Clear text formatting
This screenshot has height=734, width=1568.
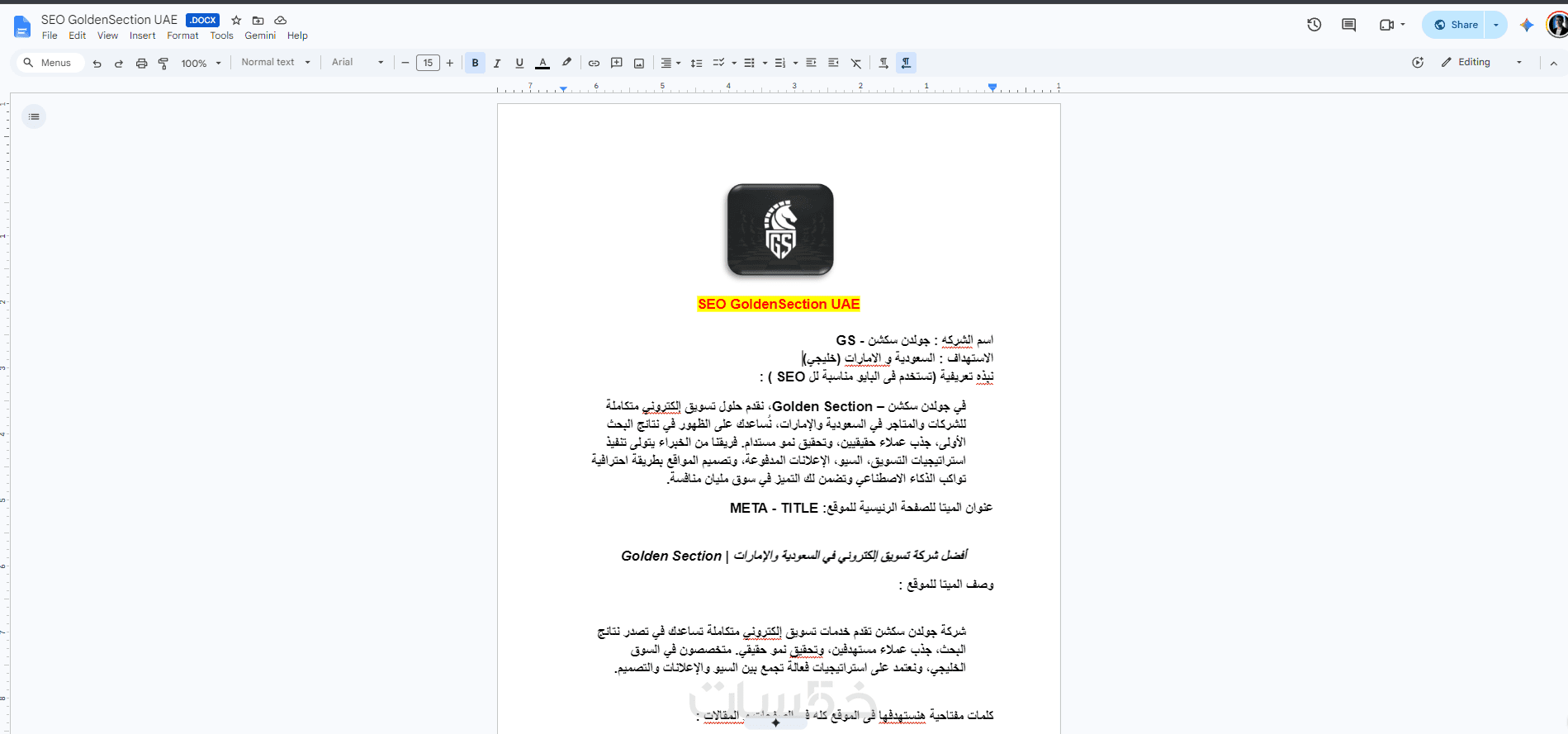pos(856,63)
